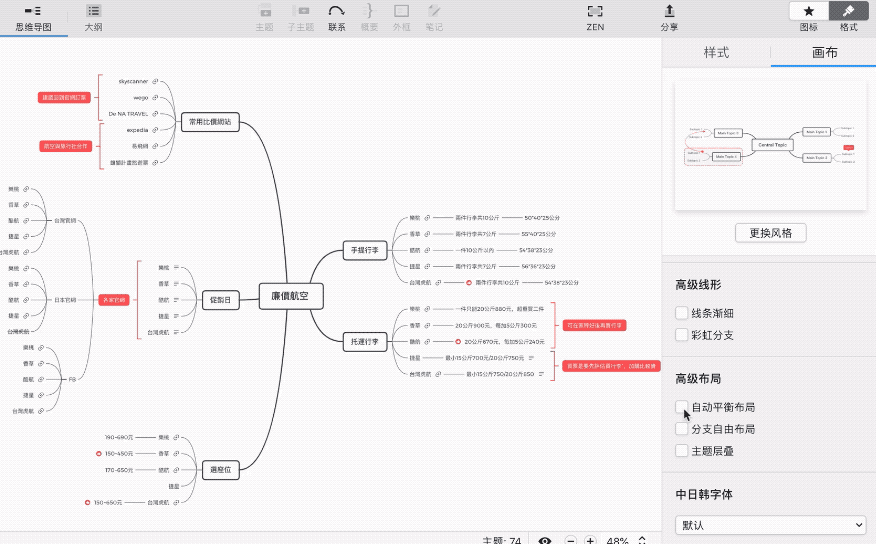This screenshot has height=544, width=876.
Task: Click the canvas style preview thumbnail
Action: click(770, 145)
